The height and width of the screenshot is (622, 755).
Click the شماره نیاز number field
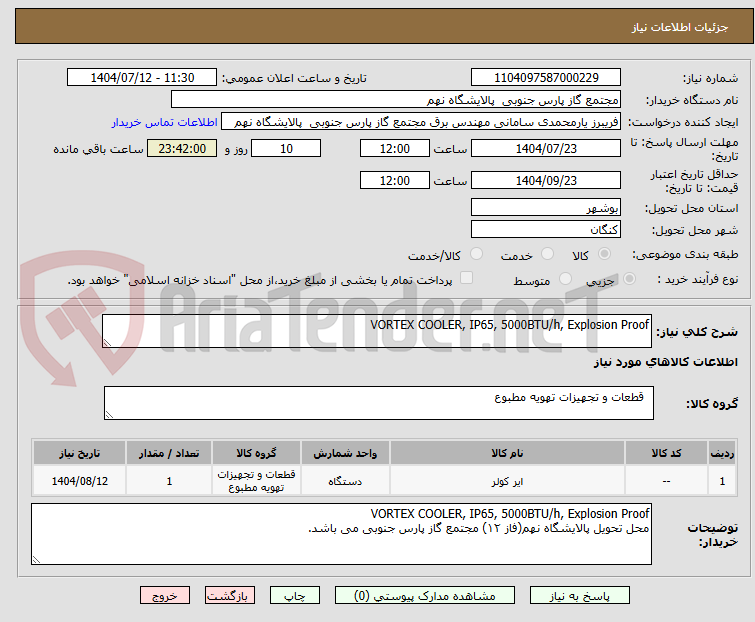[545, 78]
